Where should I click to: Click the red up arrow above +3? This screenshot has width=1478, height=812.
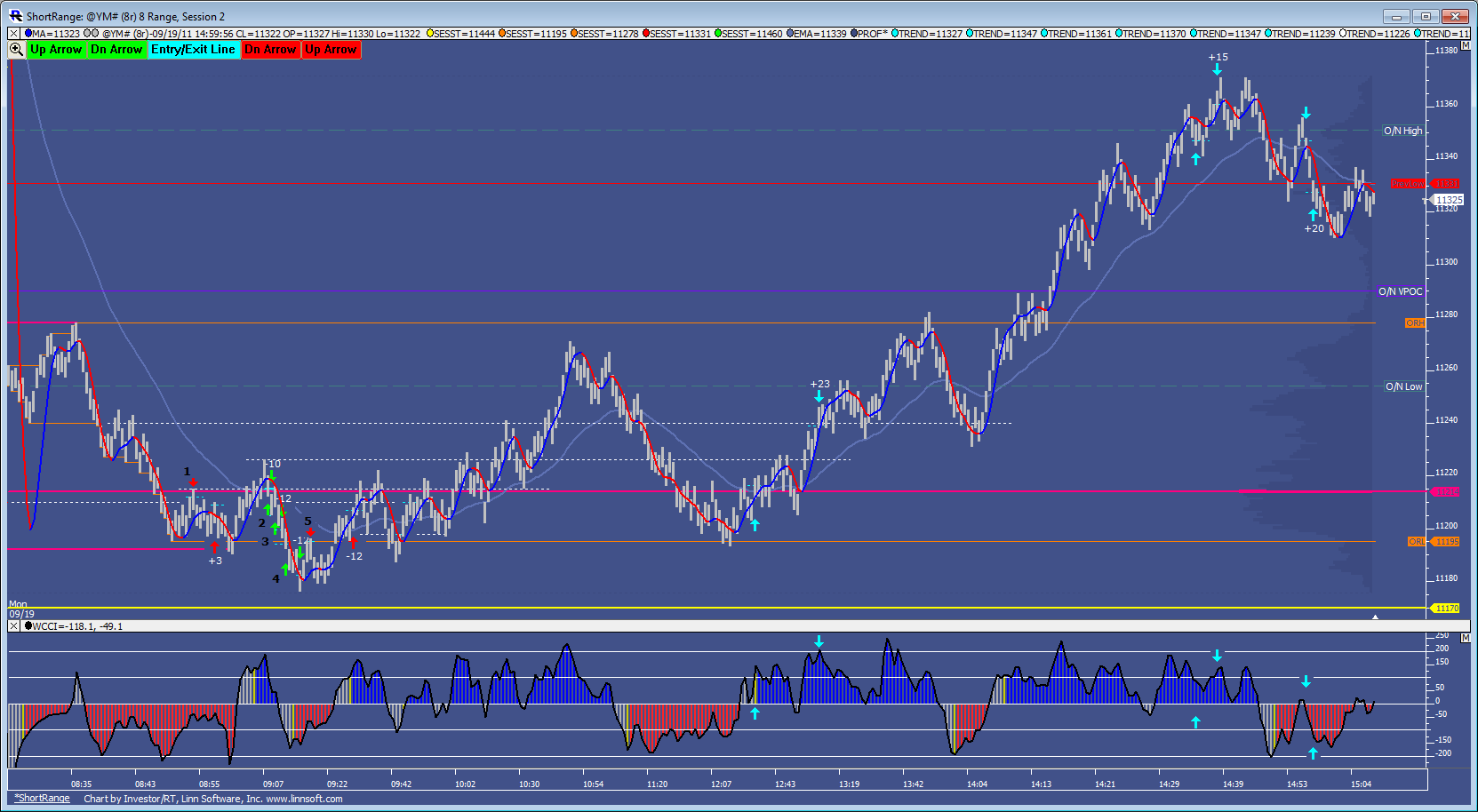214,547
